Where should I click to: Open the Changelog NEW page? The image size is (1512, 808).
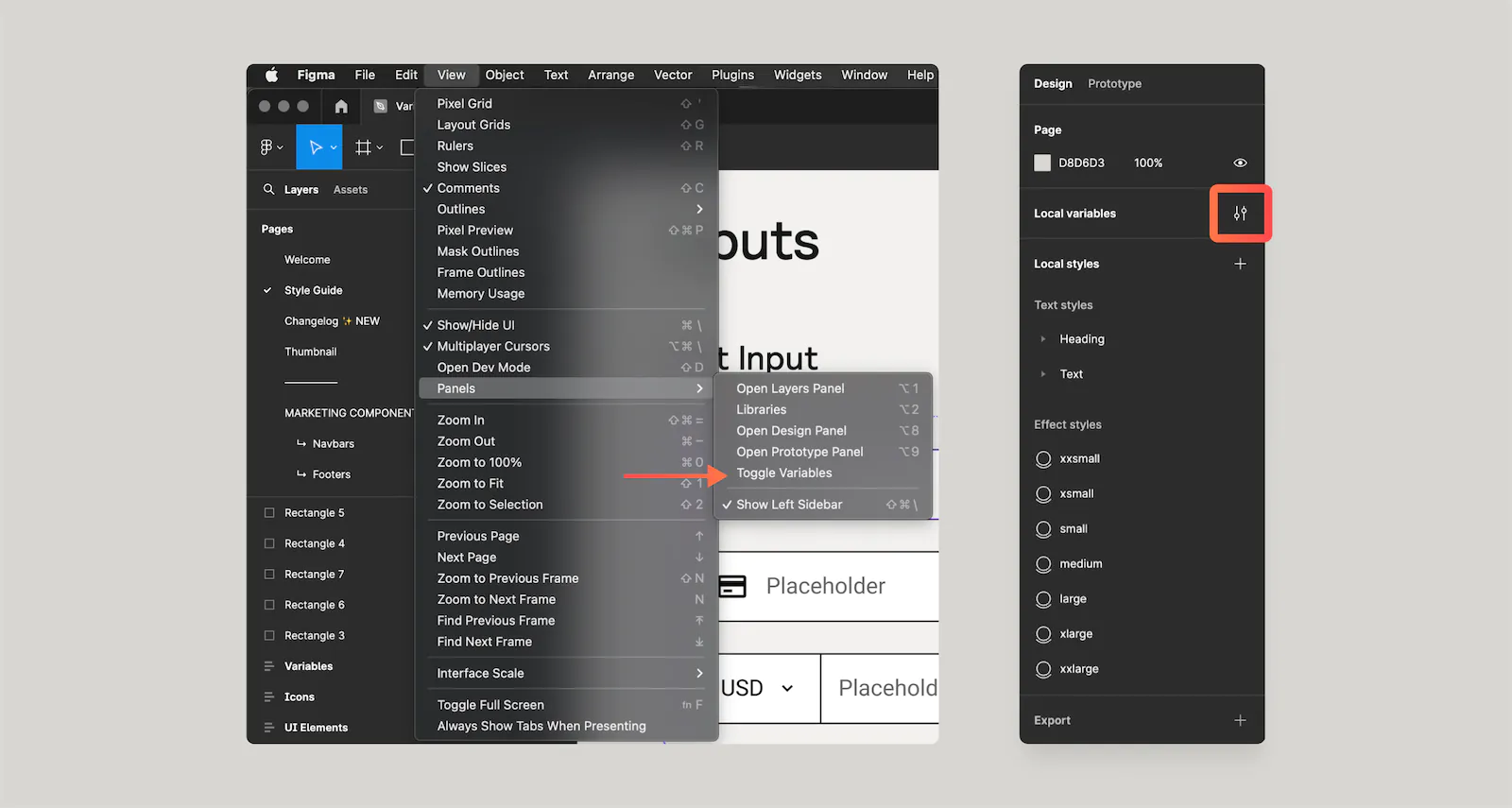point(331,321)
